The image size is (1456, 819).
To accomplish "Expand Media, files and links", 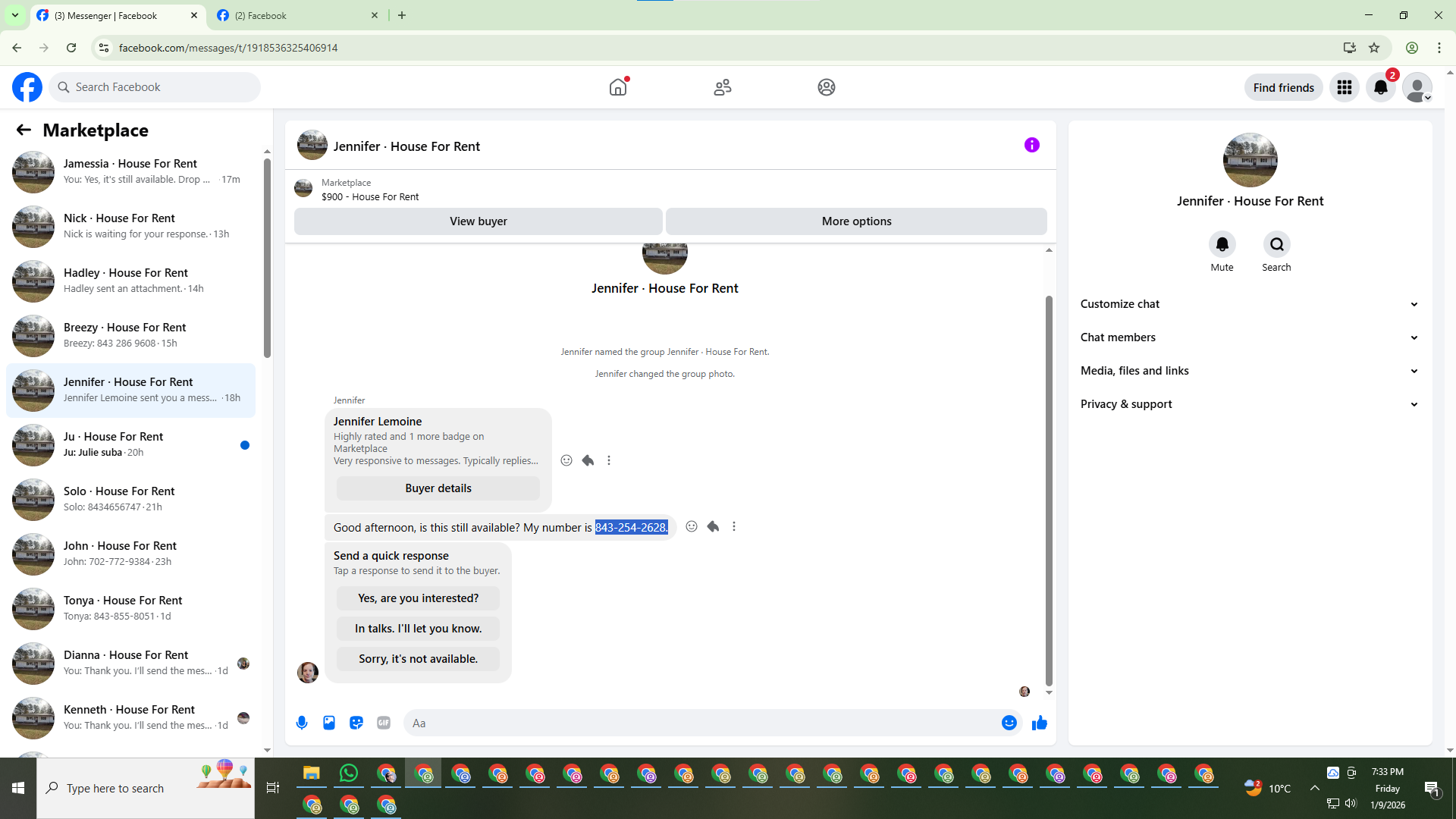I will coord(1249,371).
